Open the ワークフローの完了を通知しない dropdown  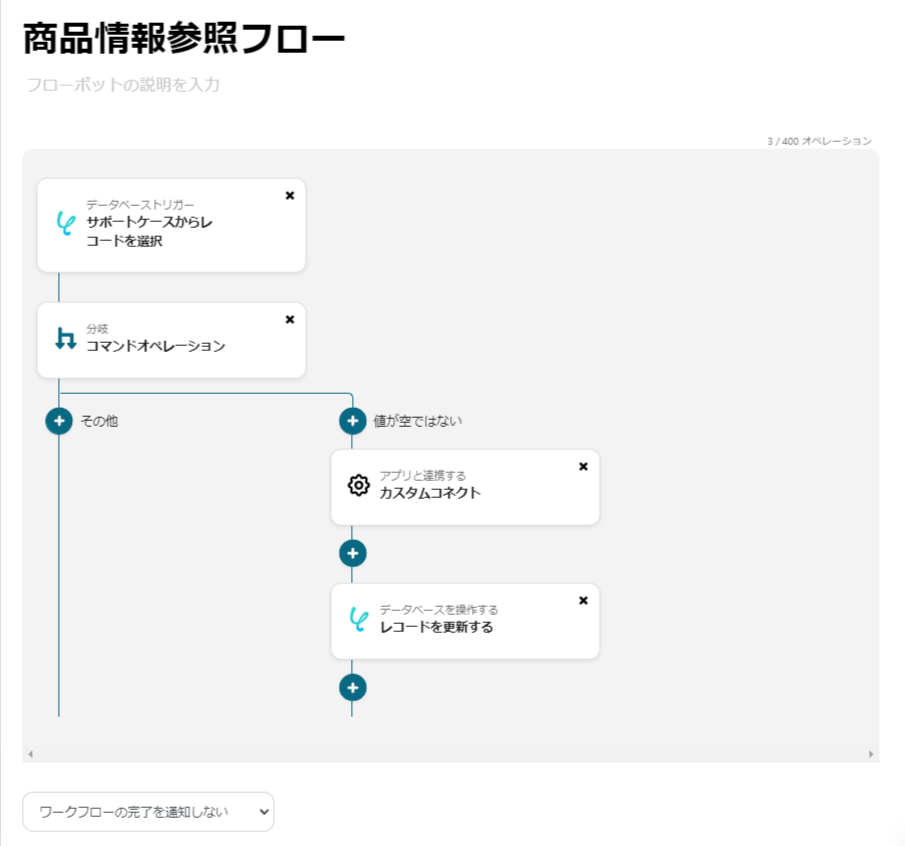click(148, 812)
